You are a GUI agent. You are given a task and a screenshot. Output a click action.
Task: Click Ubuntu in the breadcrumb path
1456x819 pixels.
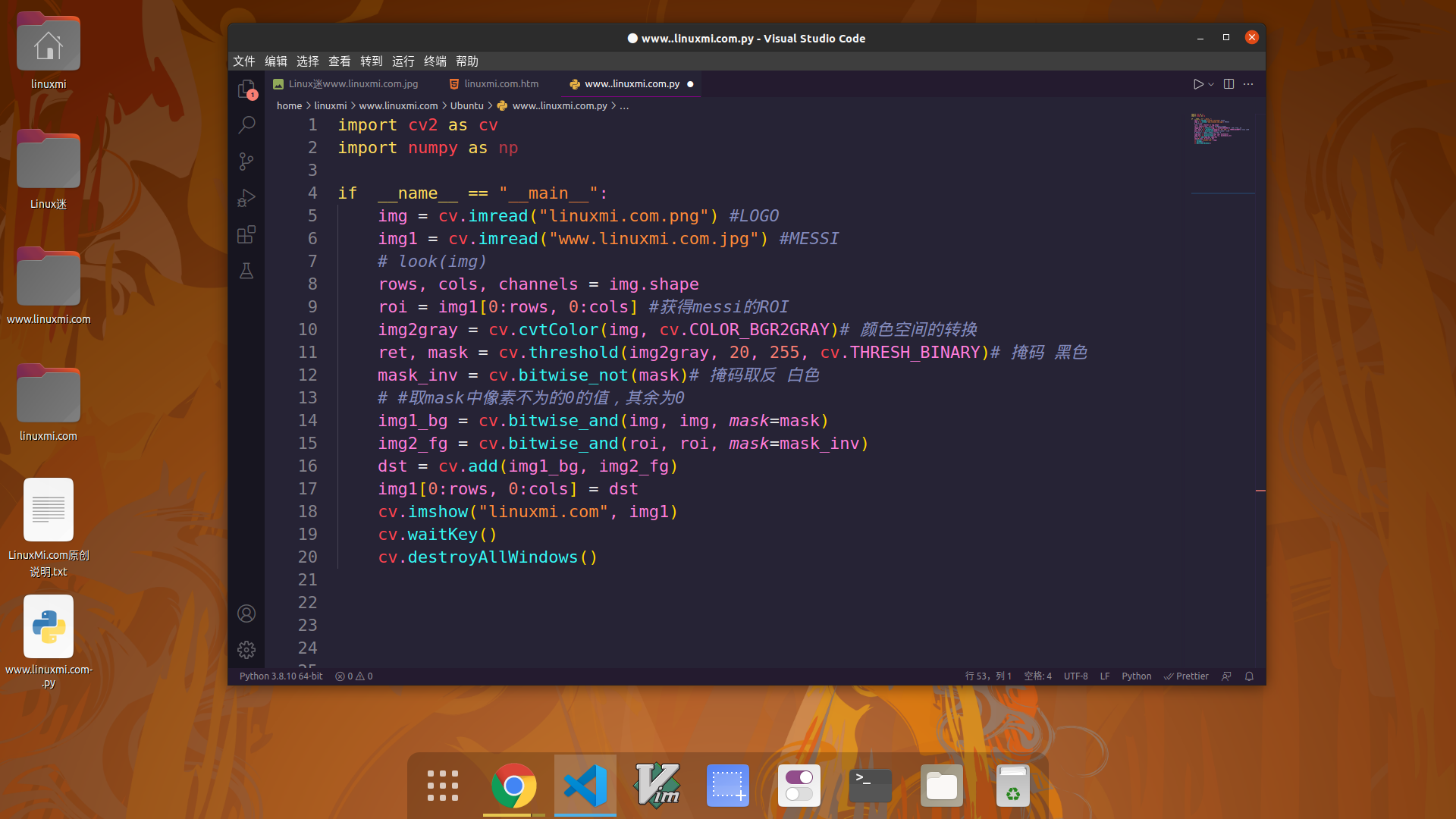tap(467, 106)
